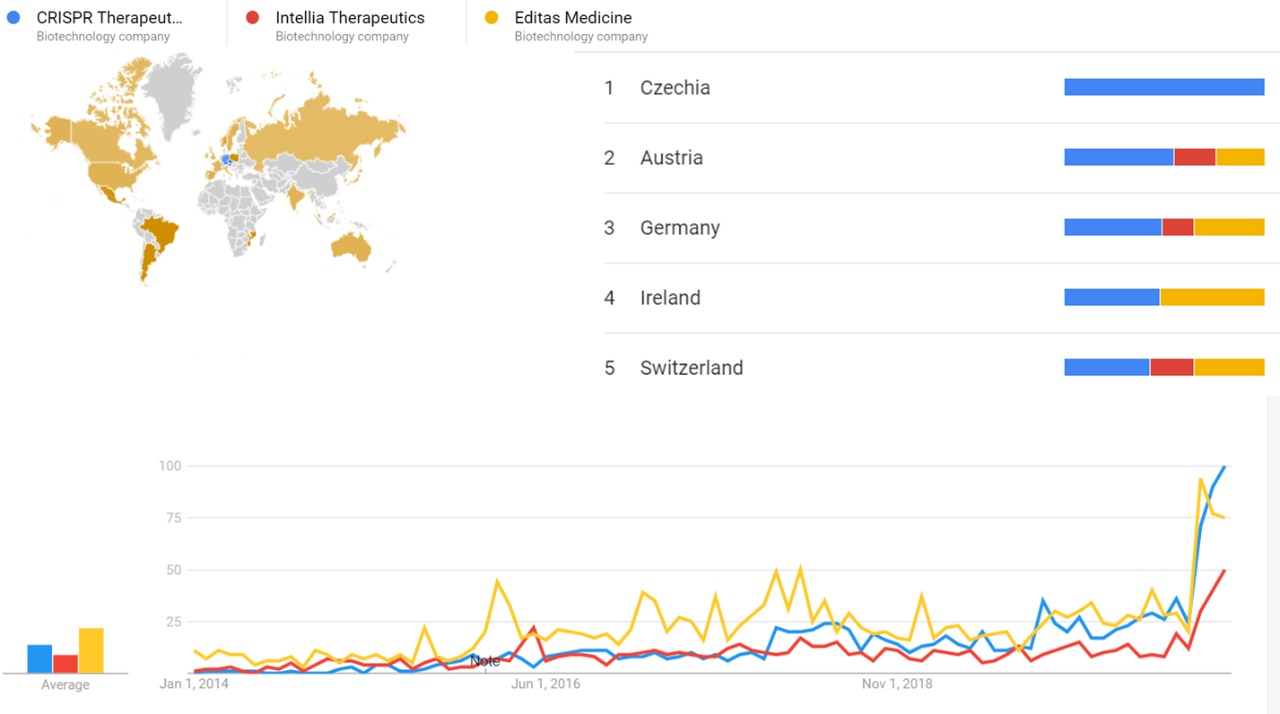Click the yellow segment of Ireland's bar
This screenshot has width=1280, height=714.
pyautogui.click(x=1212, y=297)
